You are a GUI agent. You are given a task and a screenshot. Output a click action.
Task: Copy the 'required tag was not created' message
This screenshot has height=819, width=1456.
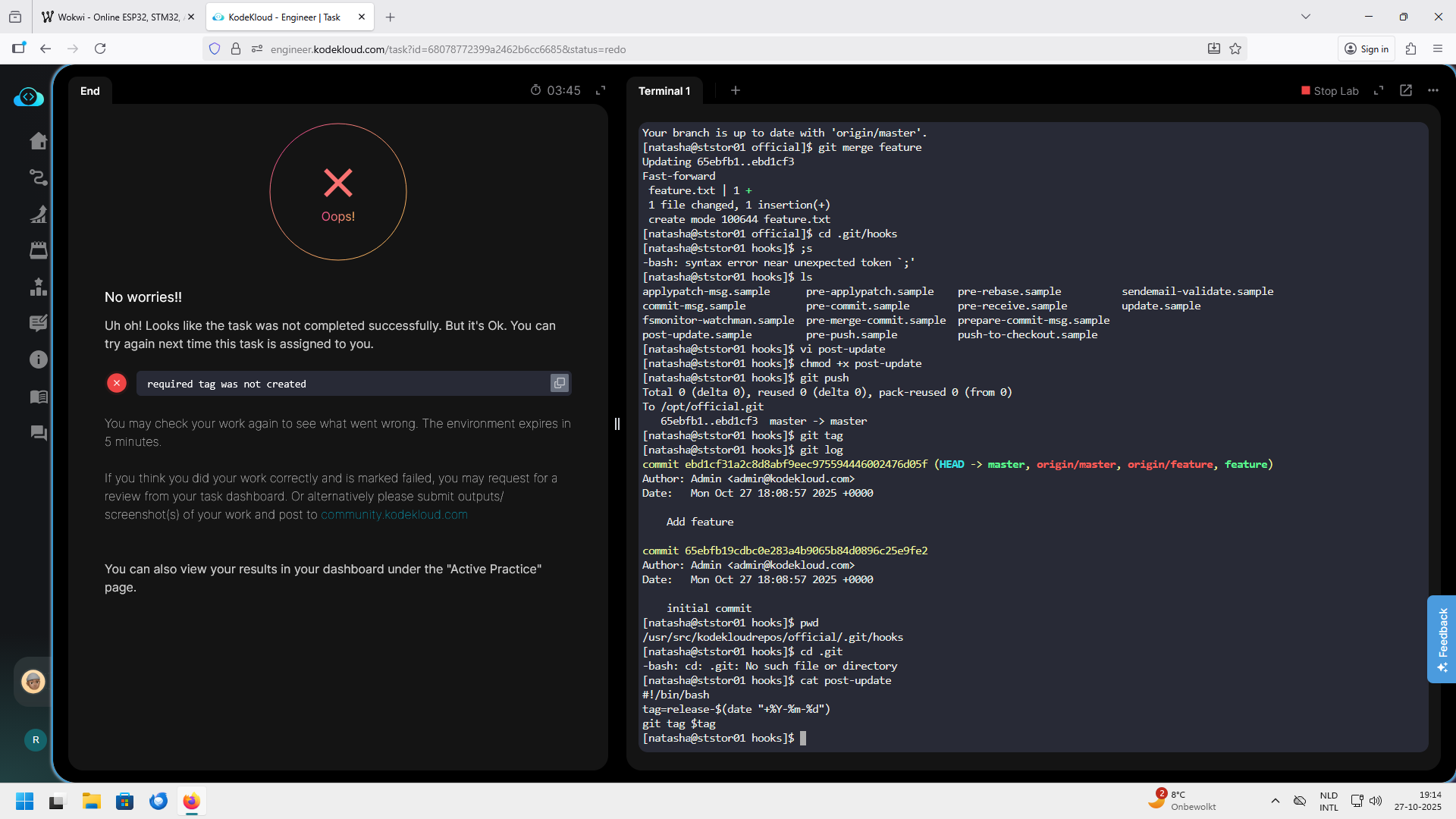click(559, 384)
